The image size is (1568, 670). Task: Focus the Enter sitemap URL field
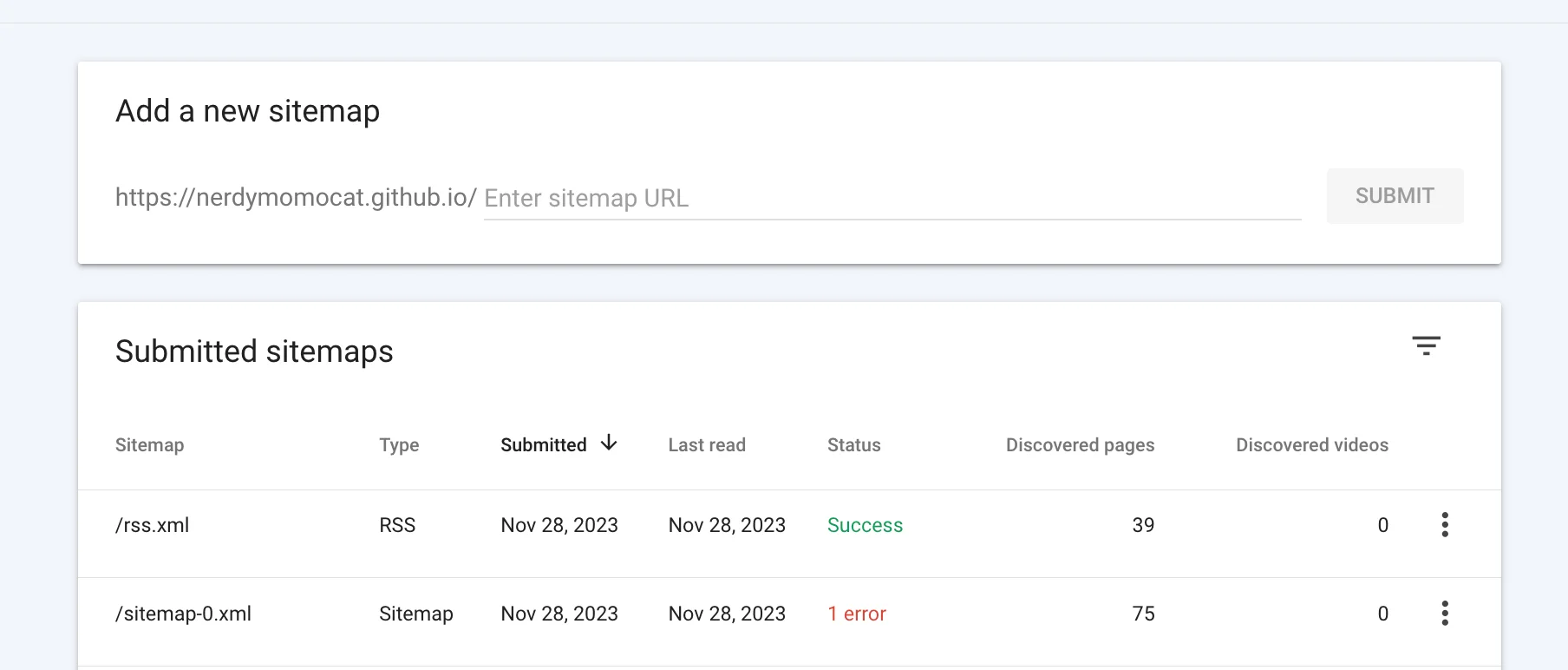point(892,199)
